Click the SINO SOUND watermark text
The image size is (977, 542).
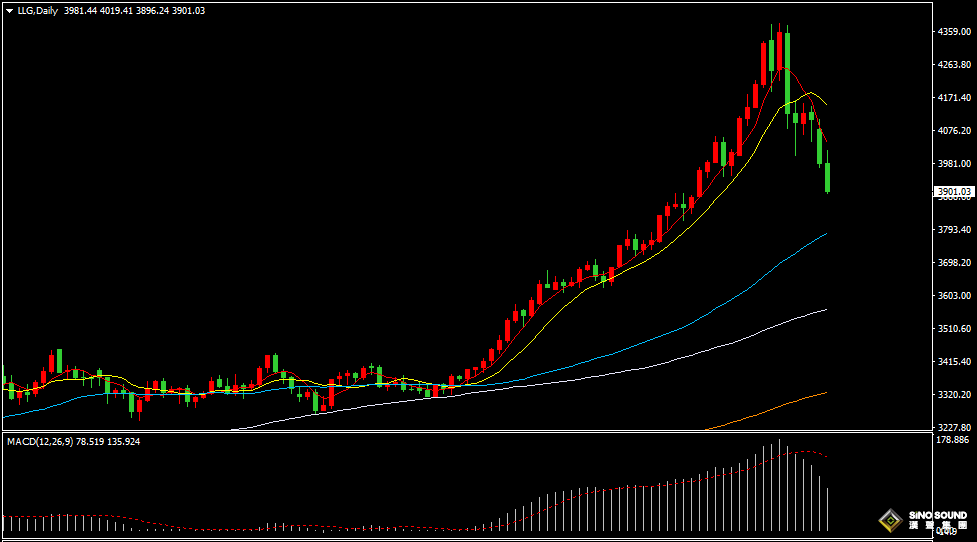[x=937, y=516]
